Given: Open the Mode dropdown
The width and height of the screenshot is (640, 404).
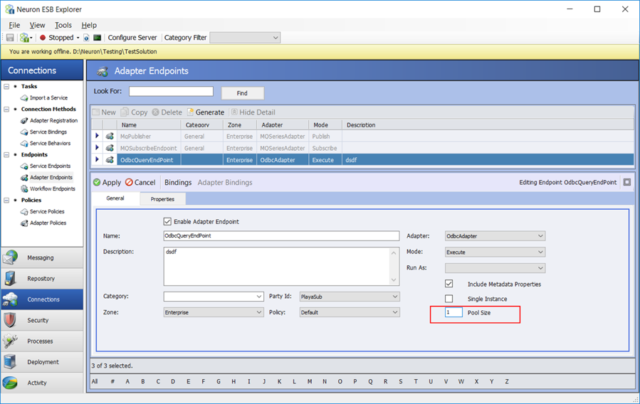Looking at the screenshot, I should 495,252.
